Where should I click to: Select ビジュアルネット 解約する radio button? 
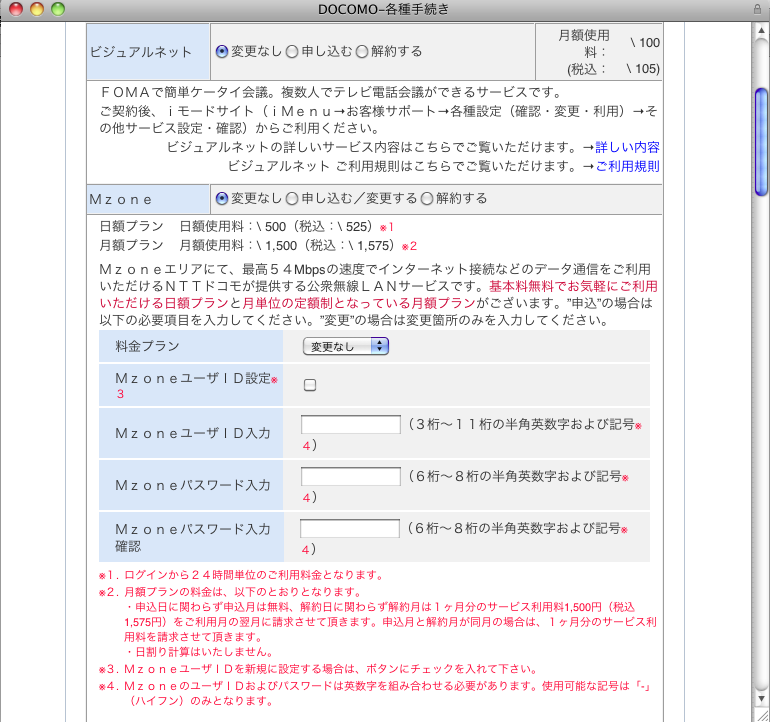pos(362,51)
